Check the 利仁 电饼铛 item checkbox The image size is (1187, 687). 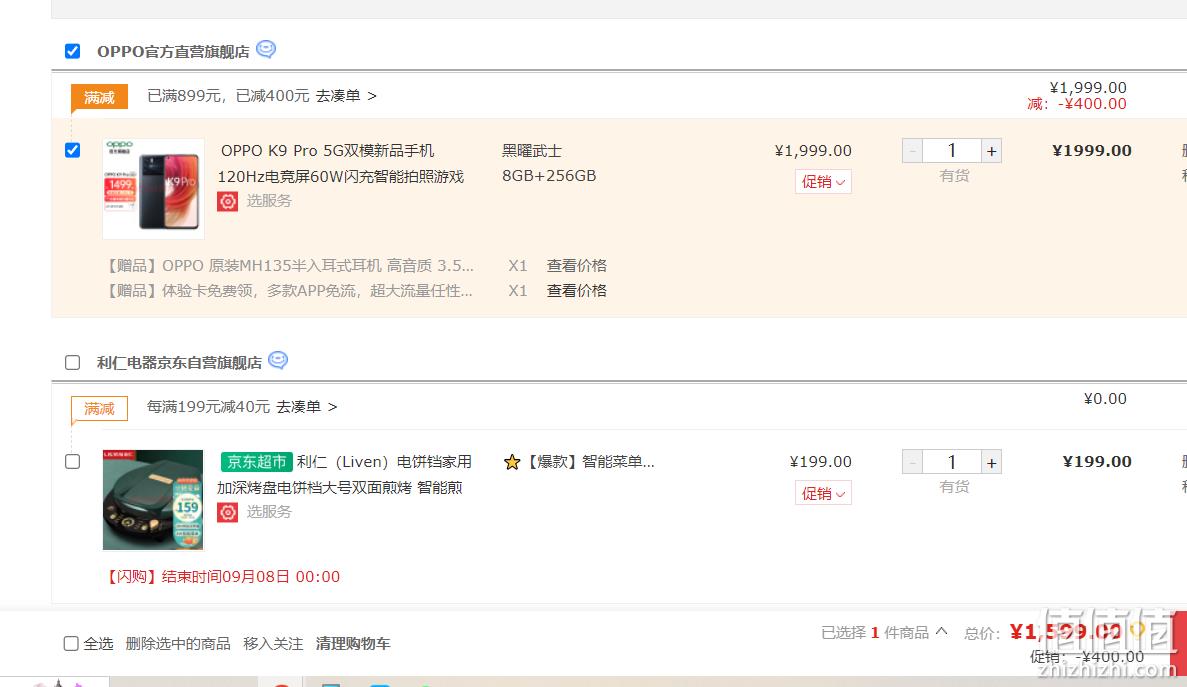[73, 462]
